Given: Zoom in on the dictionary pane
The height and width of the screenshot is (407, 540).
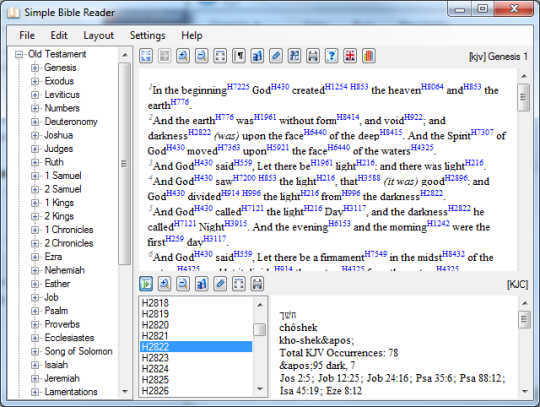Looking at the screenshot, I should pyautogui.click(x=165, y=284).
